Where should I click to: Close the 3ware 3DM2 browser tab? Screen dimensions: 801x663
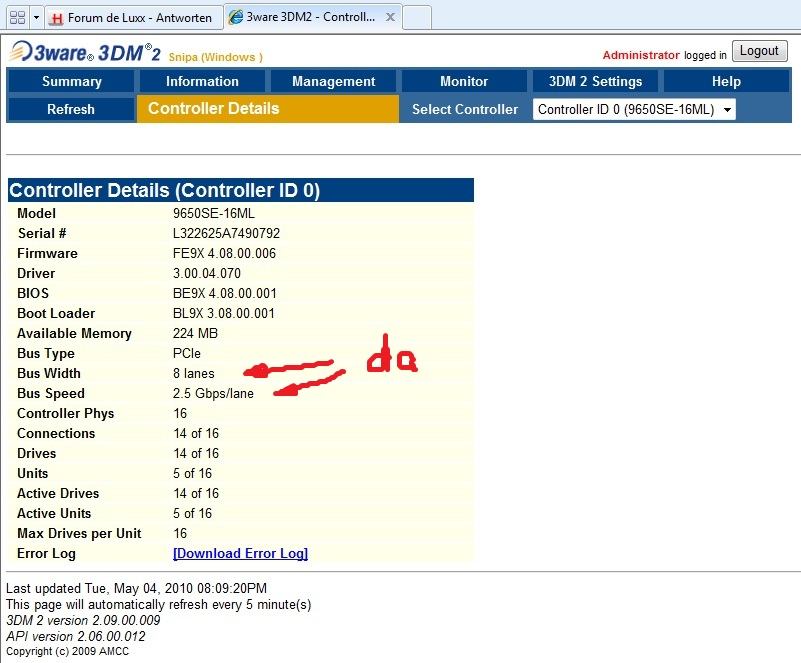pyautogui.click(x=390, y=17)
